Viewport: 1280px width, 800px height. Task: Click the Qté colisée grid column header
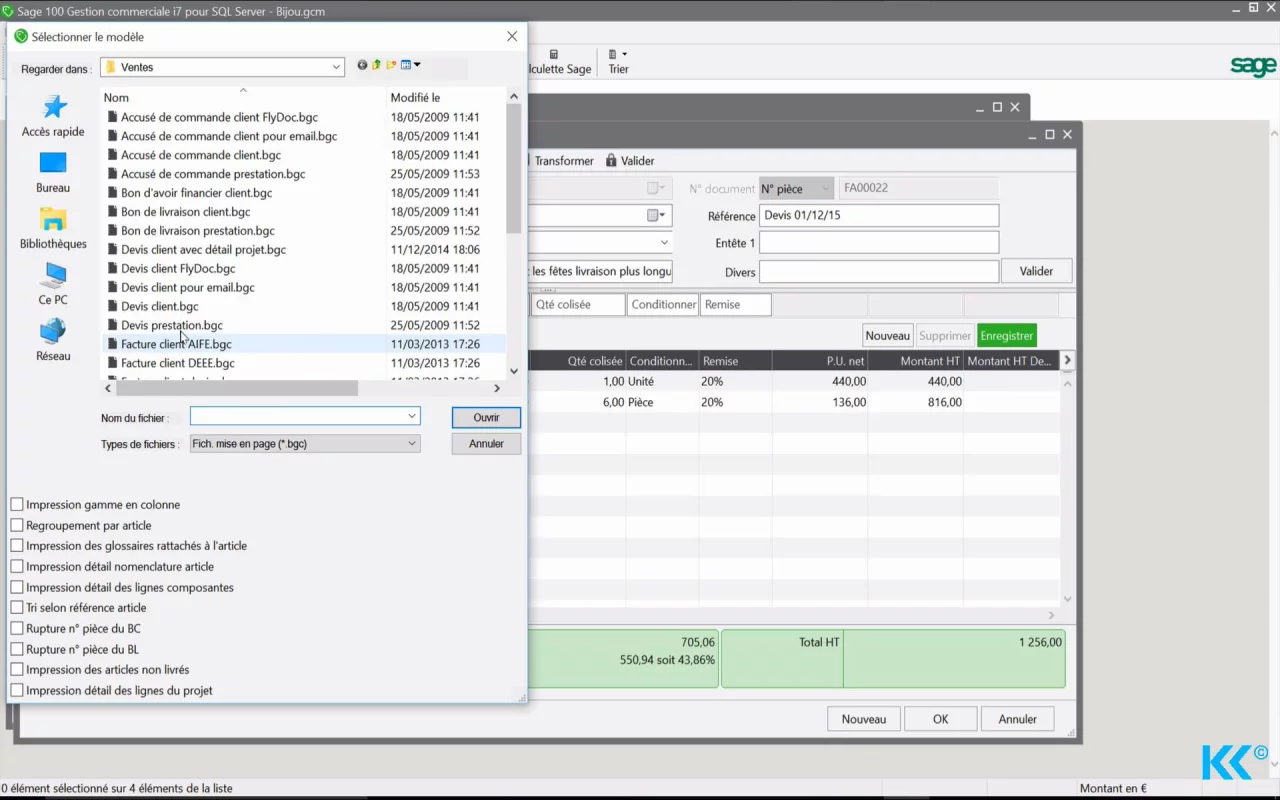point(578,361)
